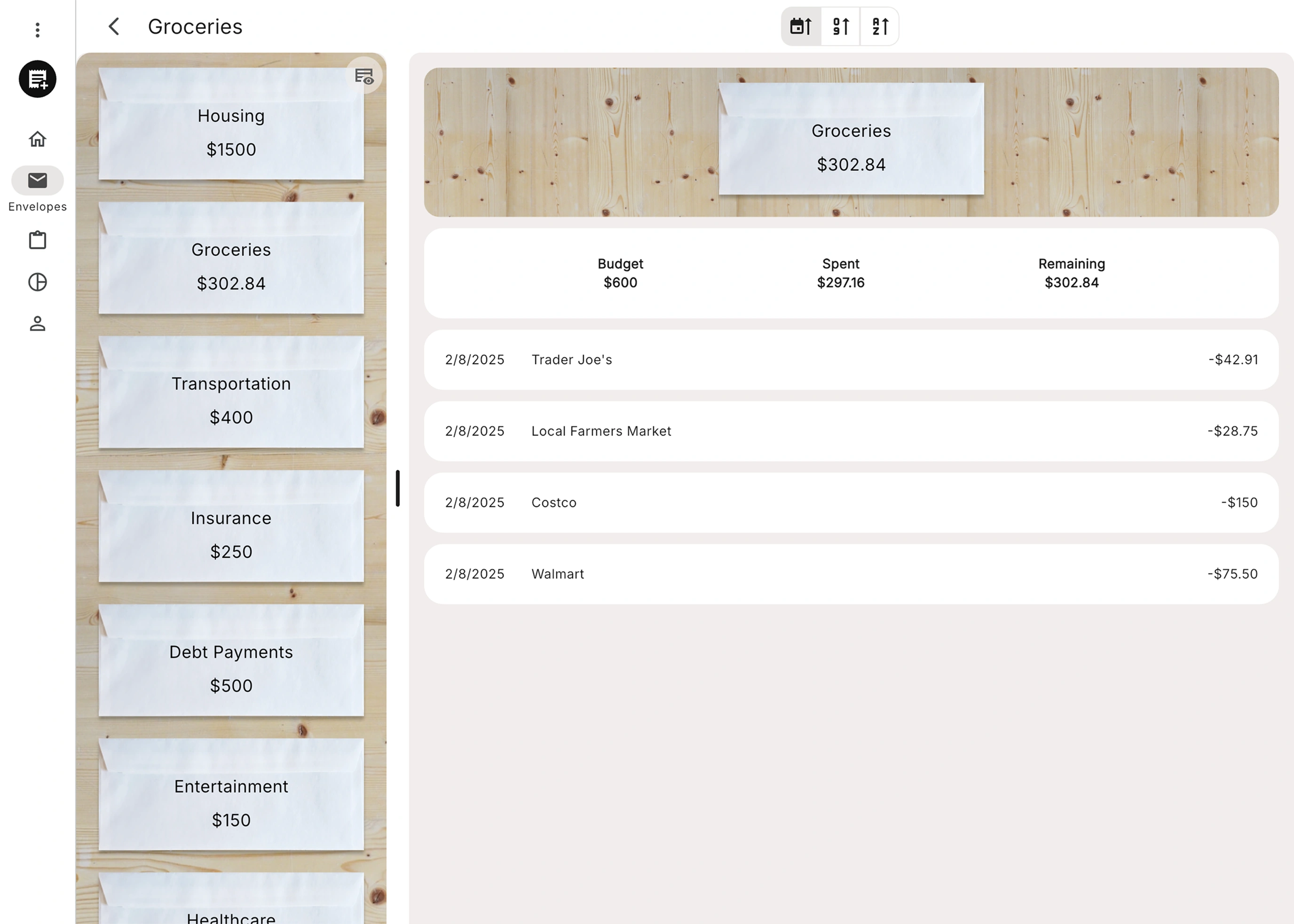1294x924 pixels.
Task: Click the -$28.75 amount
Action: 1232,431
